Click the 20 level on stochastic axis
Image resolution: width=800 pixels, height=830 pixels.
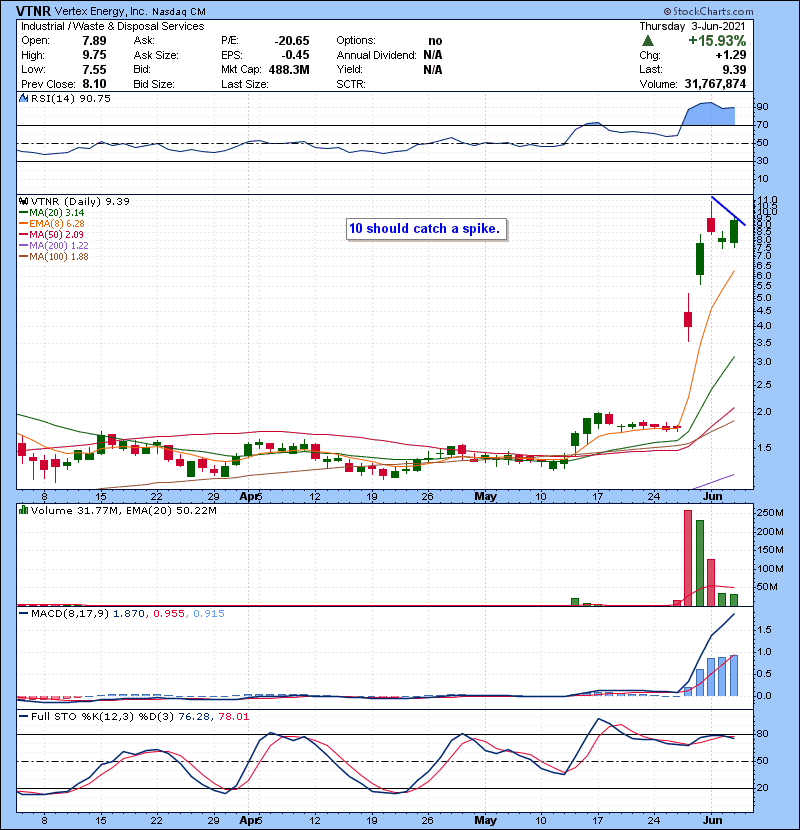(x=762, y=788)
